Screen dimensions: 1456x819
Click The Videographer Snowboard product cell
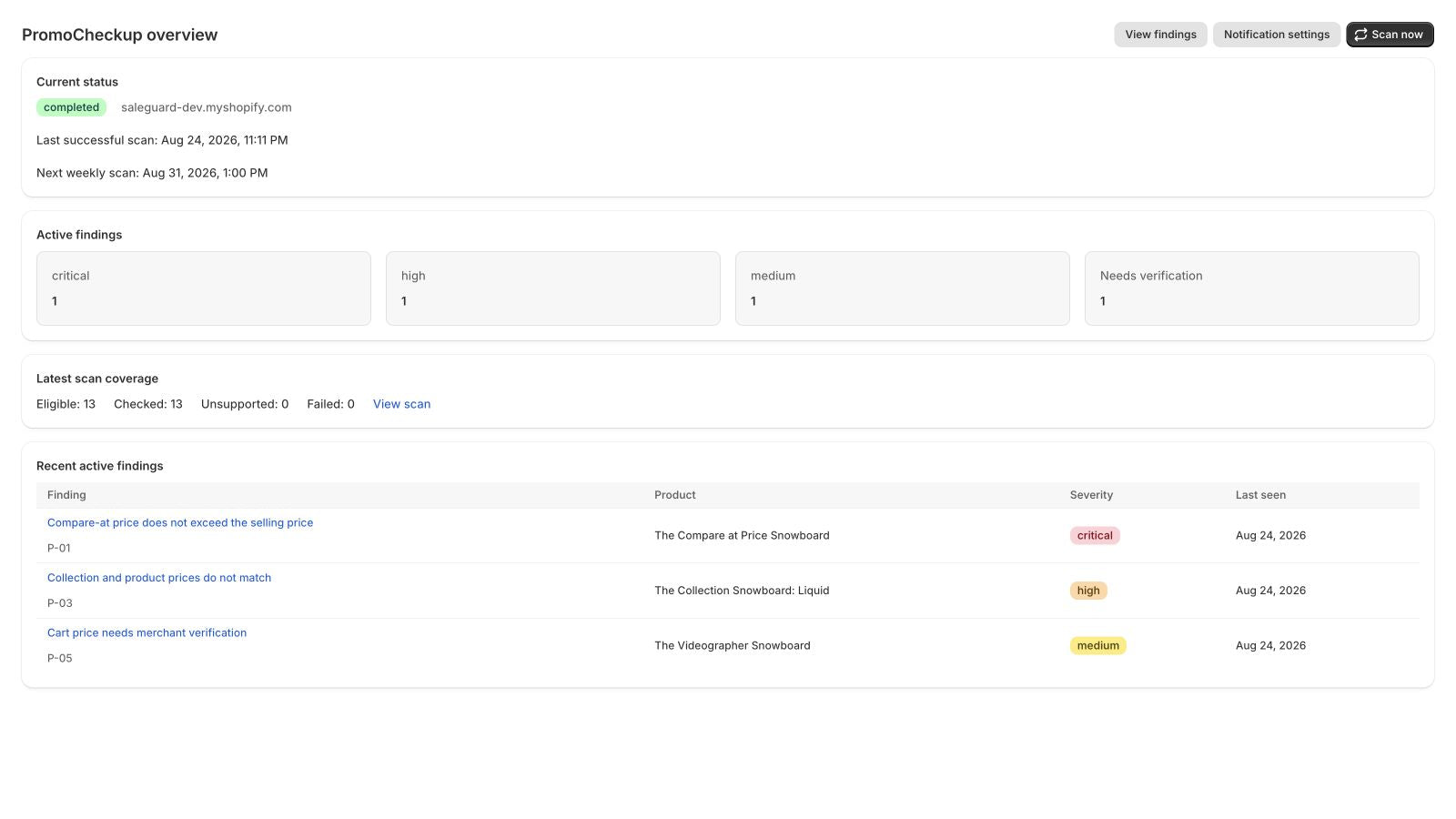click(733, 645)
